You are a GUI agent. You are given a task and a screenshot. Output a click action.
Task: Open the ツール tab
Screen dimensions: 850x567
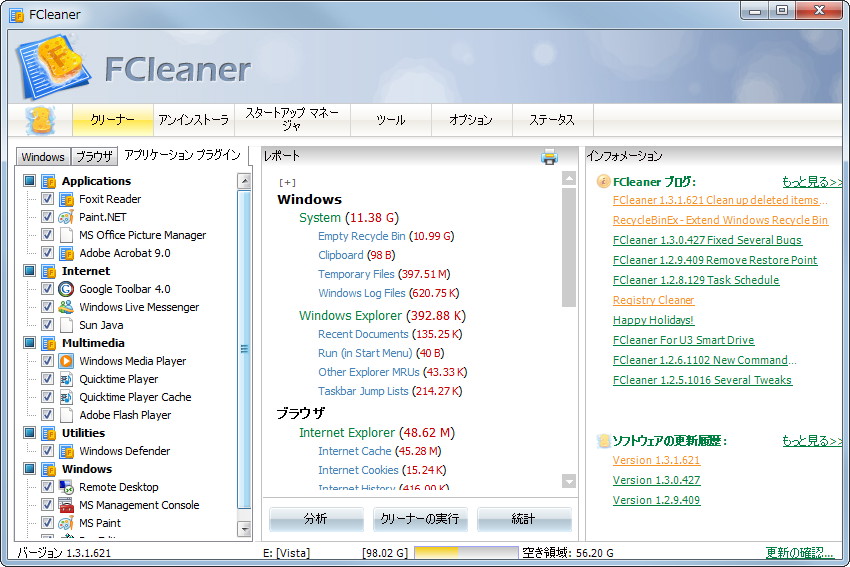391,120
